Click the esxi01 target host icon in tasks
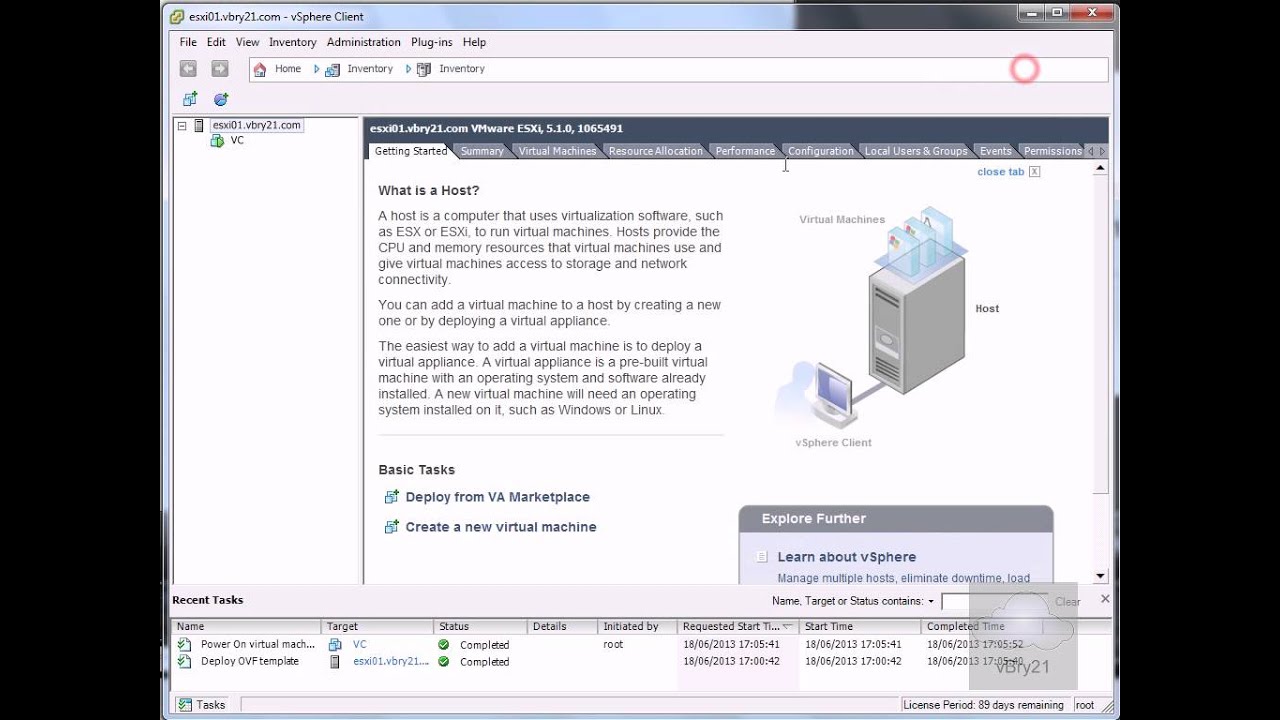 pos(336,661)
